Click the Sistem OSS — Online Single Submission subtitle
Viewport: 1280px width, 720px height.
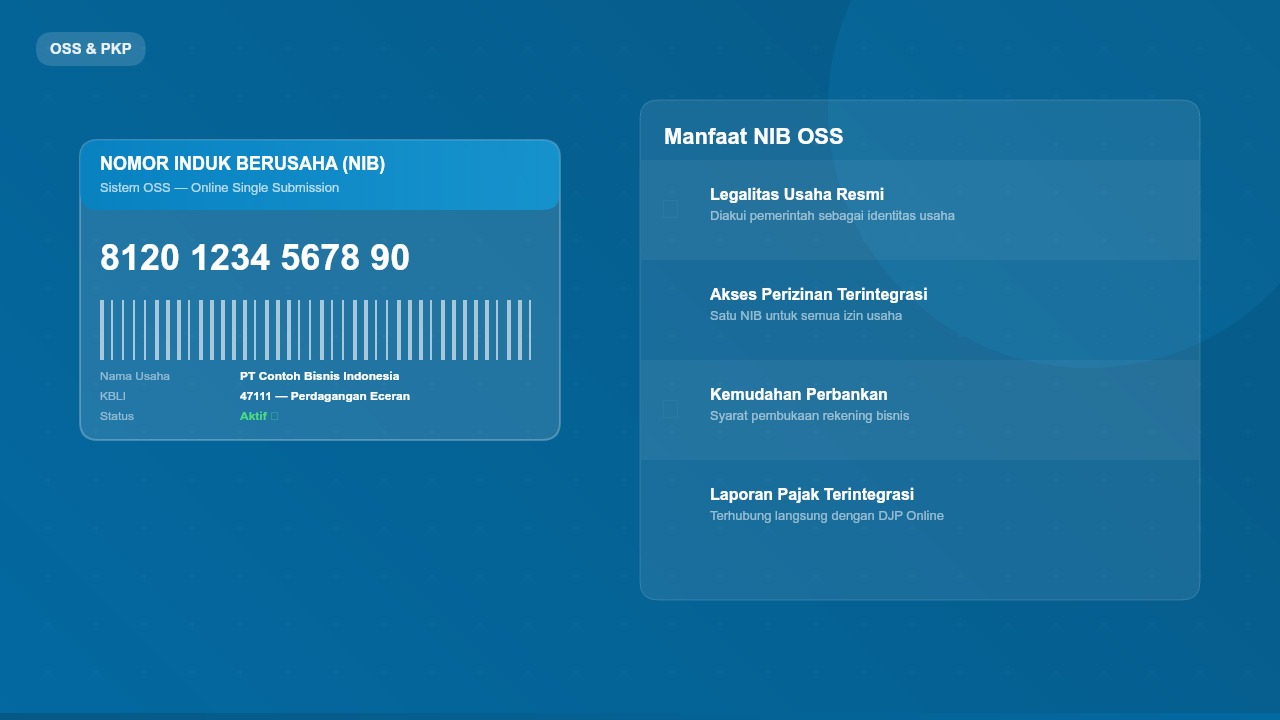(x=219, y=188)
